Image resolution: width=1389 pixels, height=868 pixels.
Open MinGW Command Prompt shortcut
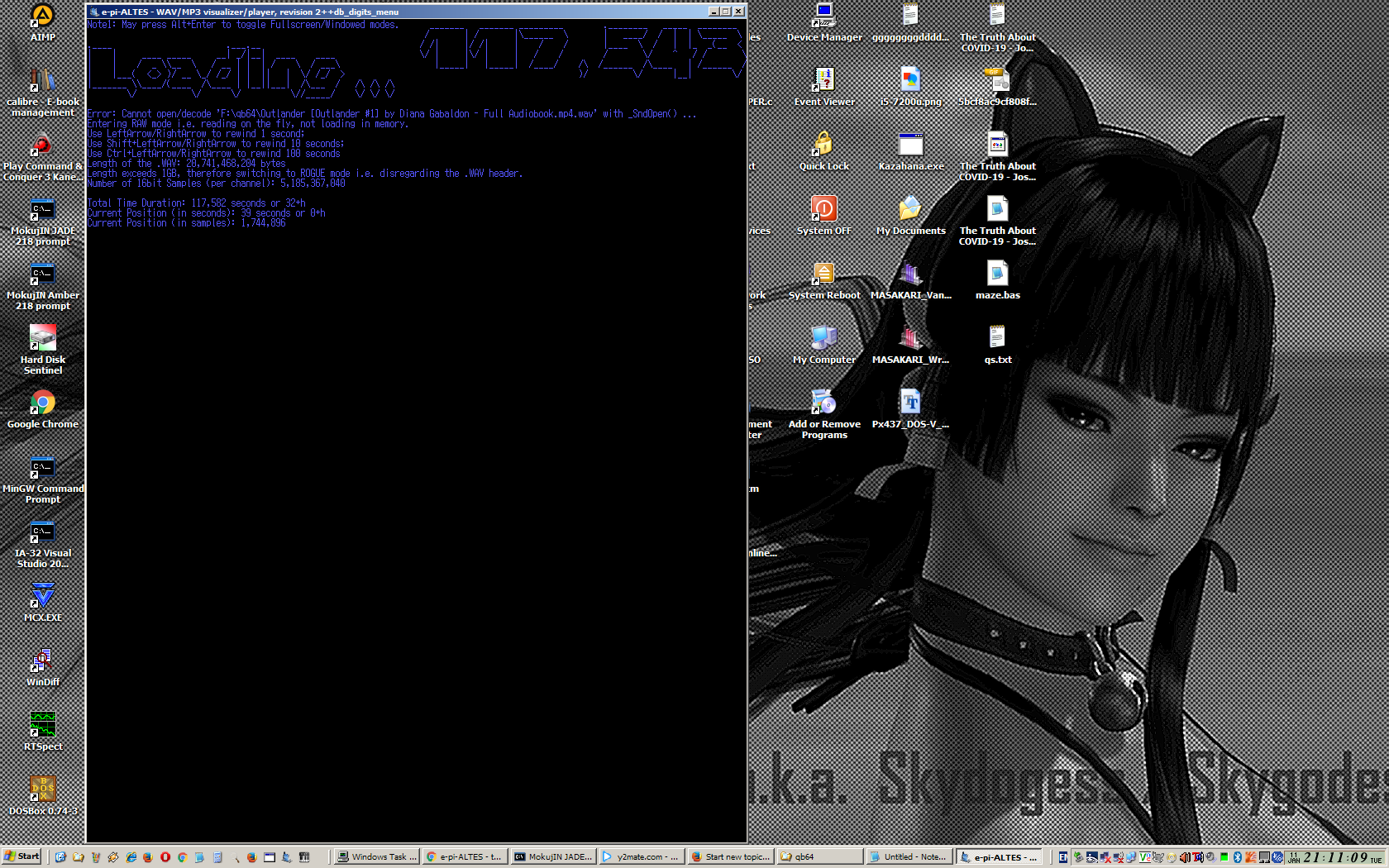coord(42,479)
